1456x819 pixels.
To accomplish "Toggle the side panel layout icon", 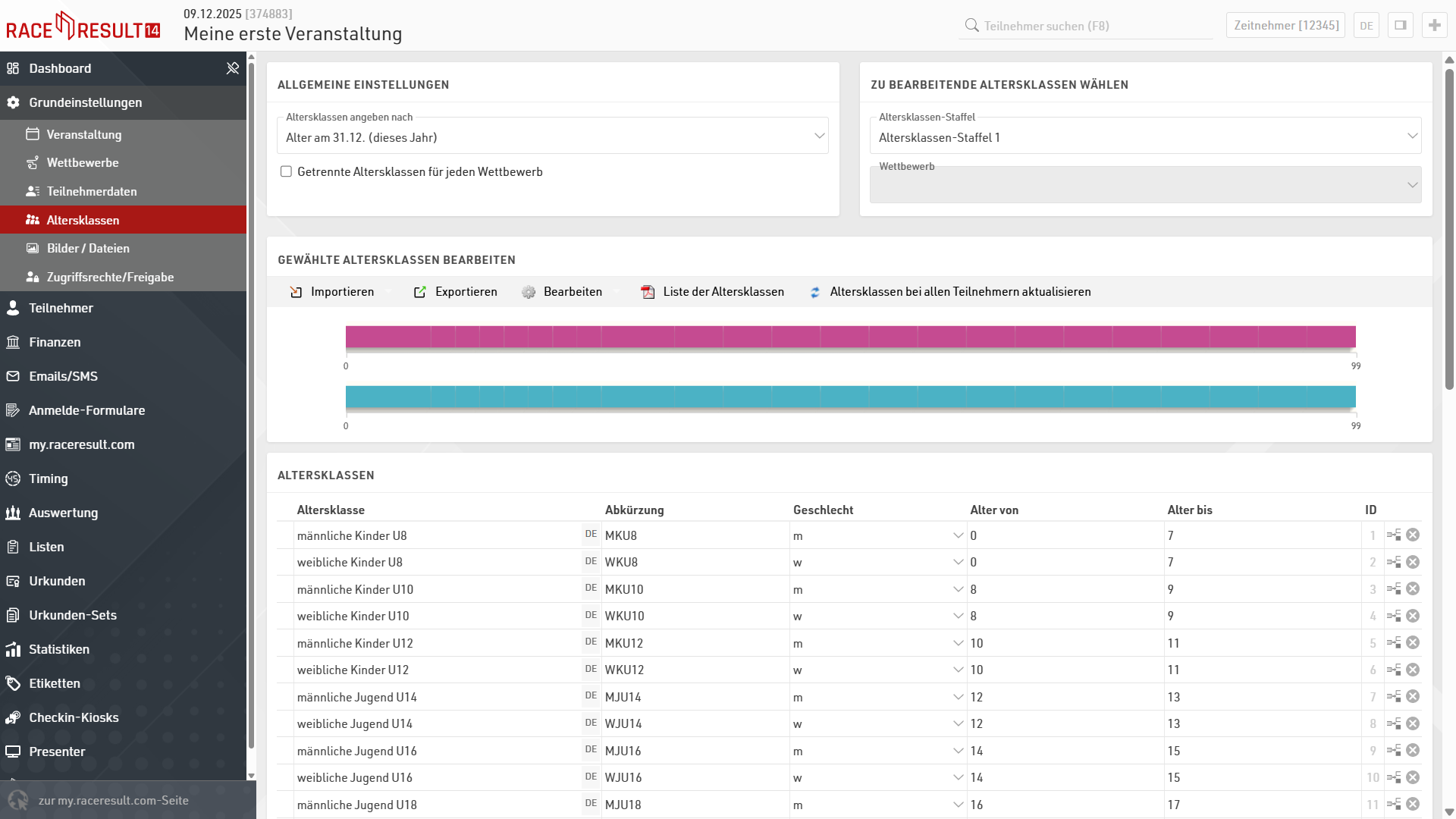I will click(1400, 25).
